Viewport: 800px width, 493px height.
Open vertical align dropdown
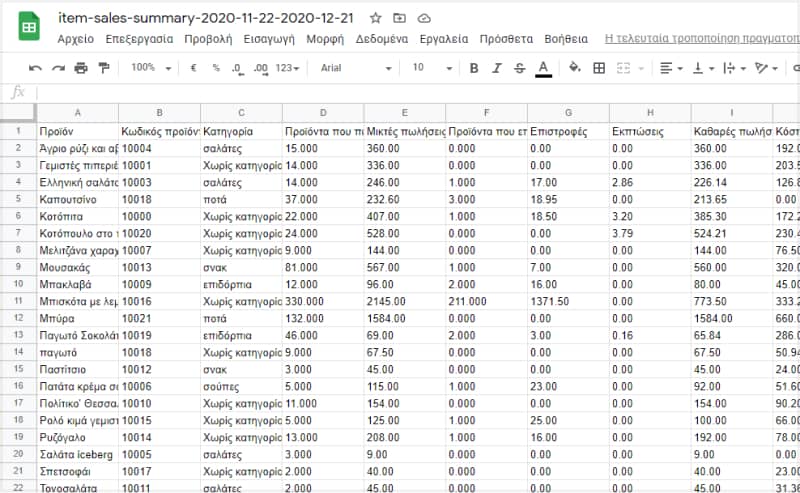tap(703, 68)
